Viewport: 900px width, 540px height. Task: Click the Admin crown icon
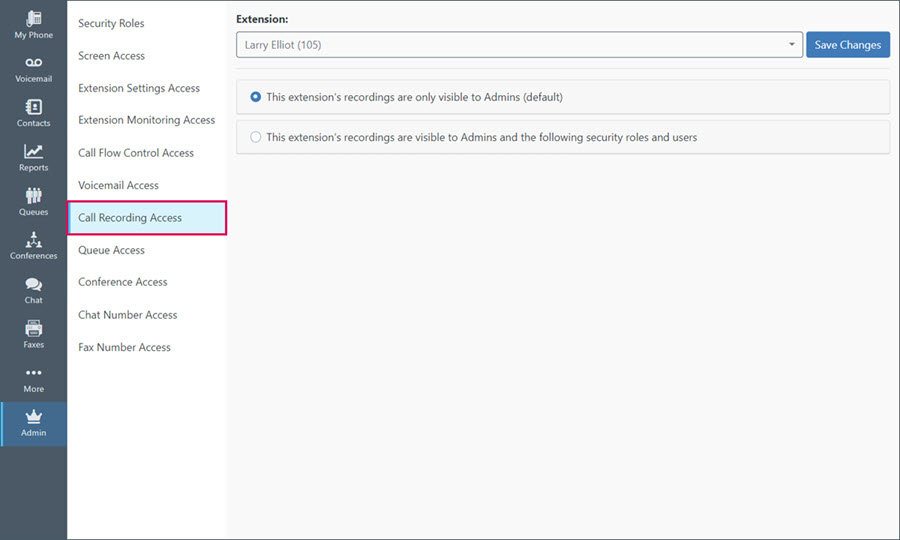coord(33,417)
